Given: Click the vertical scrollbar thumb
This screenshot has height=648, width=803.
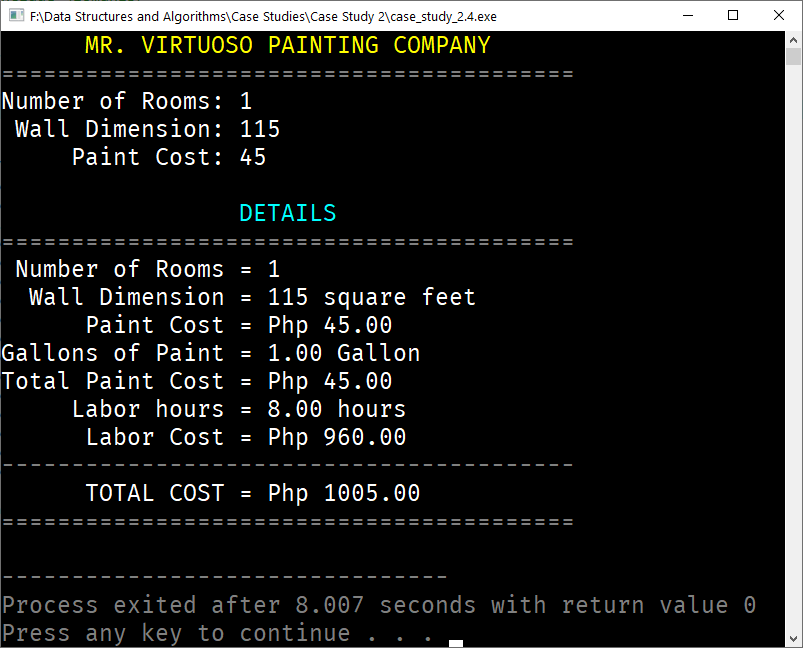Looking at the screenshot, I should click(793, 56).
